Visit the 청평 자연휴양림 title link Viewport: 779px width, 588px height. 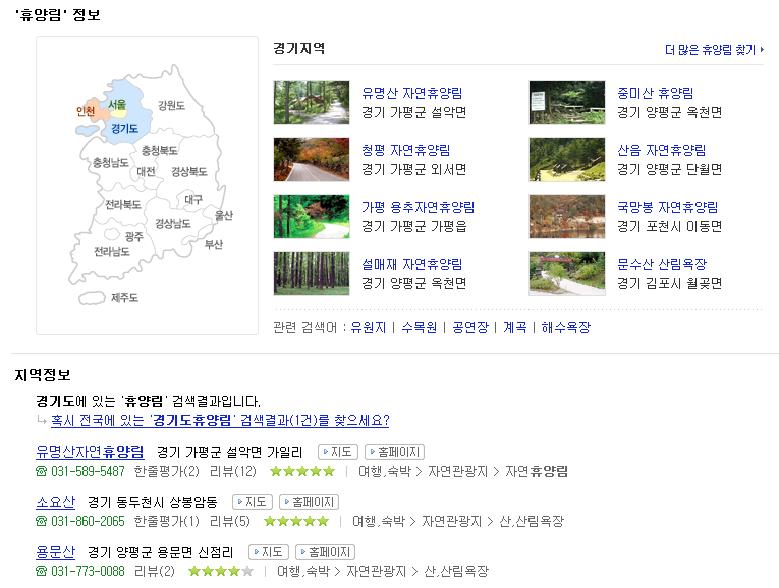(x=406, y=150)
